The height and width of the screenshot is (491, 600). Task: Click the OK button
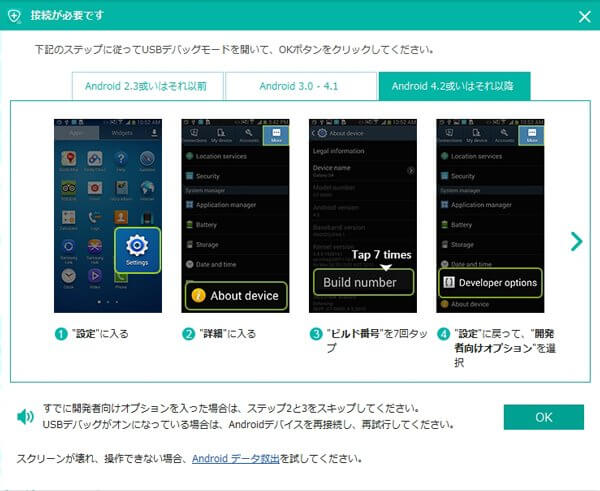(x=544, y=417)
